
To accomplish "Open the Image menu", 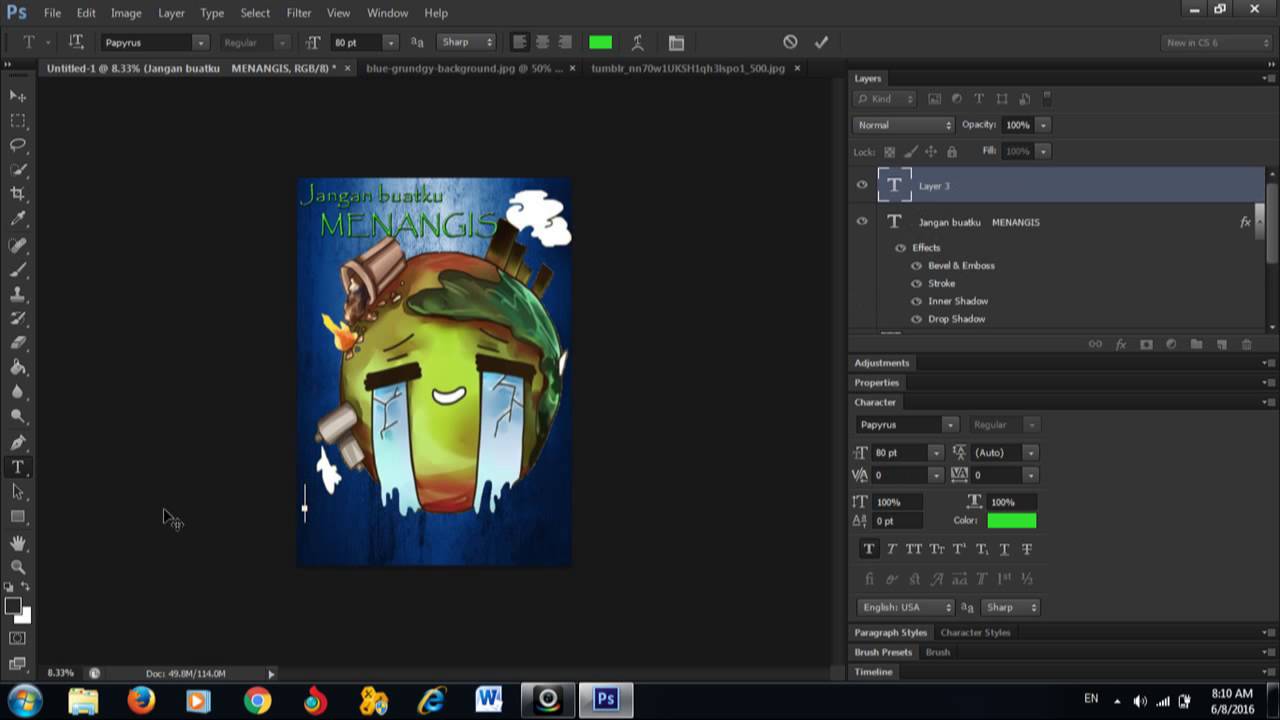I will coord(126,13).
